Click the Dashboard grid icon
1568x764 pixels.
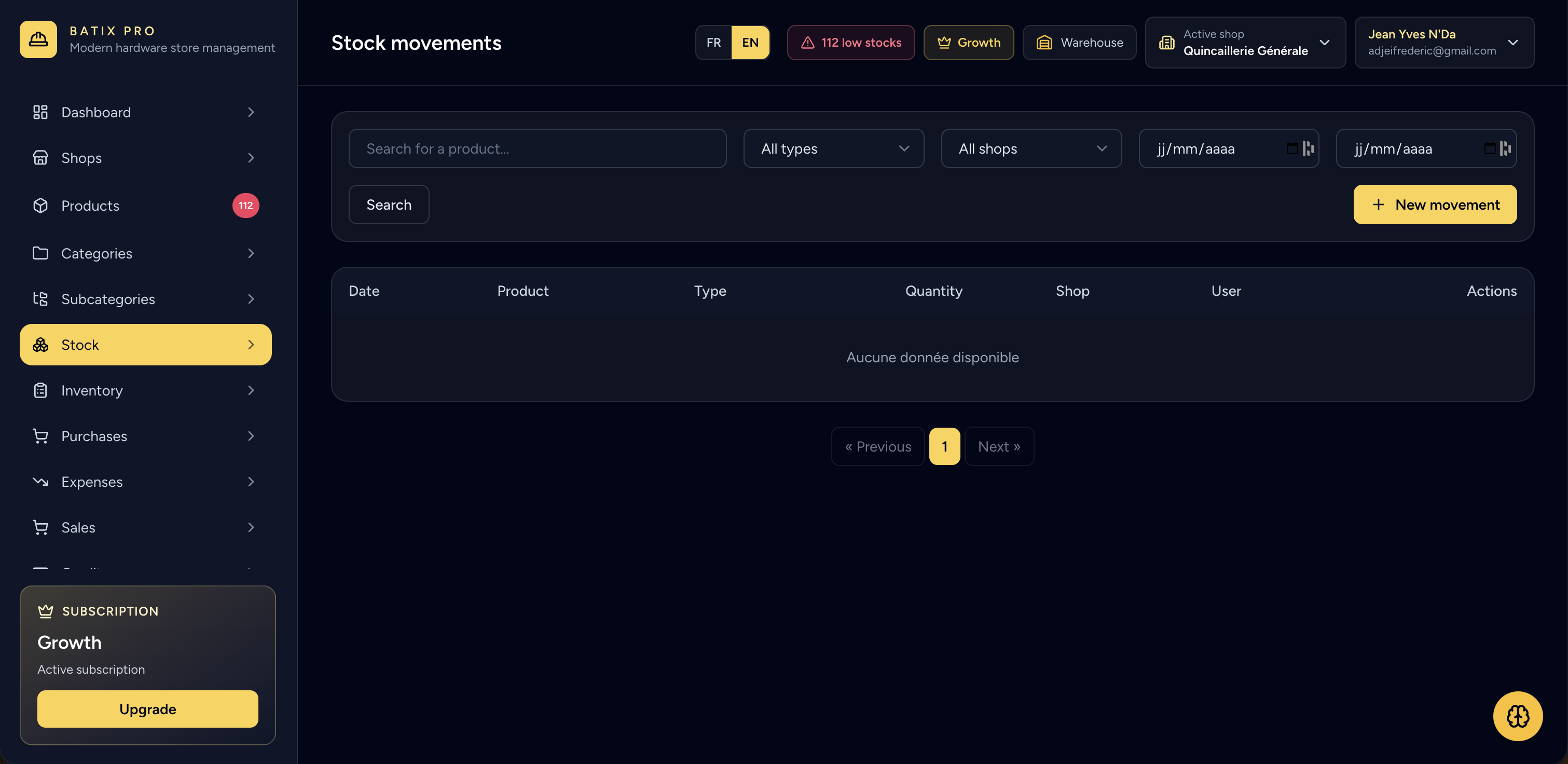(40, 112)
